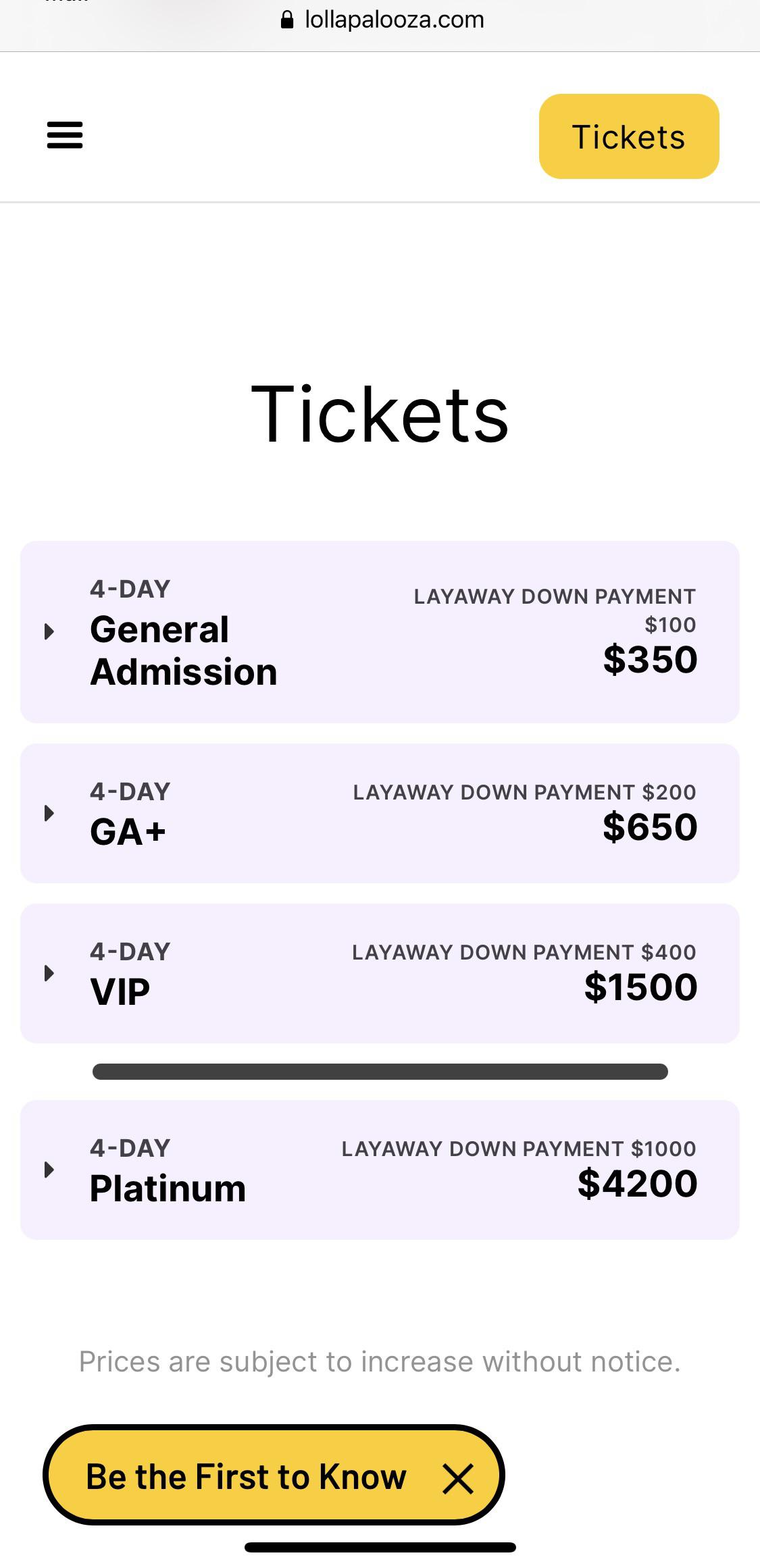The width and height of the screenshot is (760, 1568).
Task: Click the Tickets page heading
Action: [380, 414]
